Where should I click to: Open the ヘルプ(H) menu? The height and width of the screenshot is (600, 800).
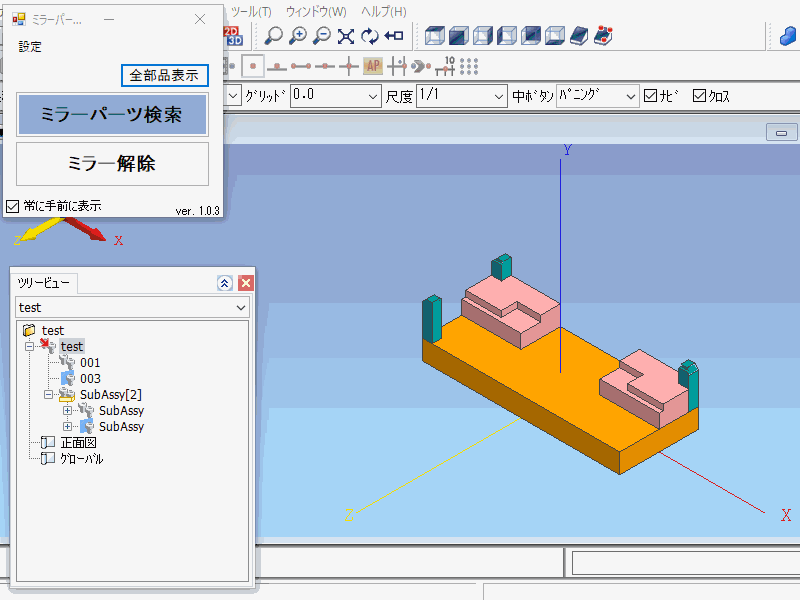point(384,12)
